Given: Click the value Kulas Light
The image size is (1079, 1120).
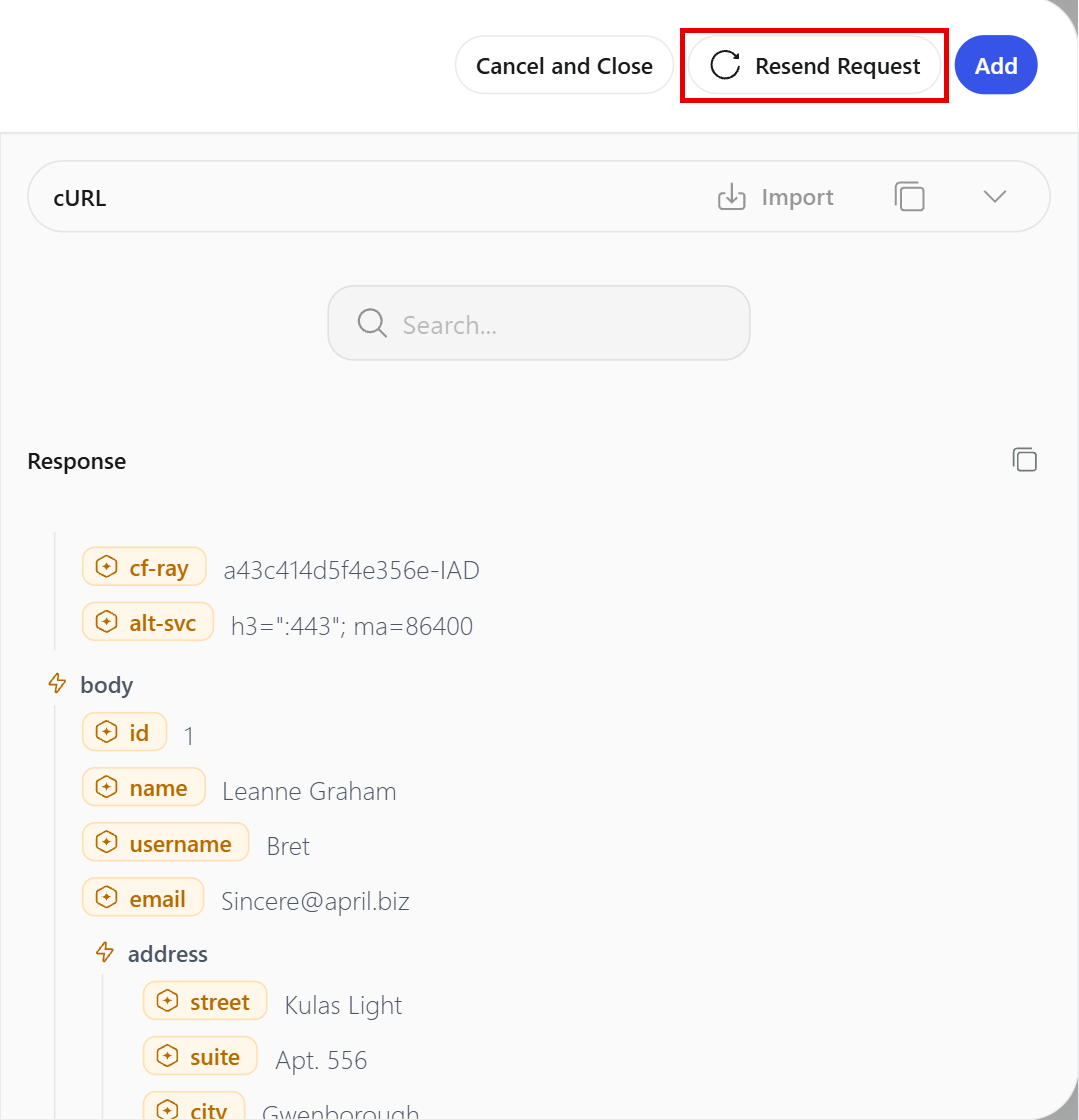Looking at the screenshot, I should (x=343, y=1005).
